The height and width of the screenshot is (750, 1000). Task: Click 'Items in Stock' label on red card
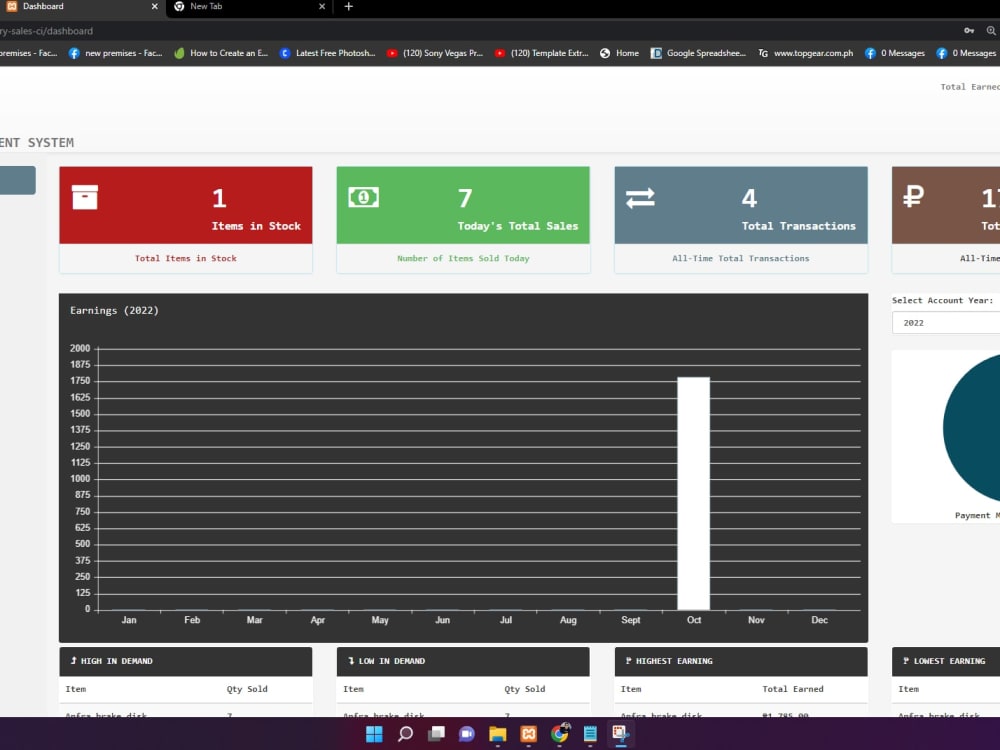tap(256, 226)
